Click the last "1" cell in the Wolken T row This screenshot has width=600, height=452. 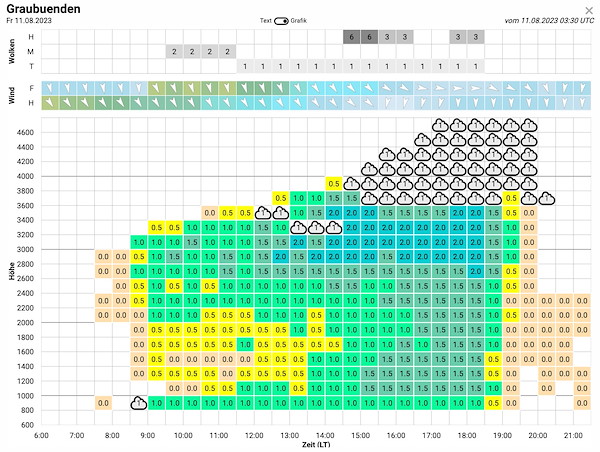click(x=476, y=66)
